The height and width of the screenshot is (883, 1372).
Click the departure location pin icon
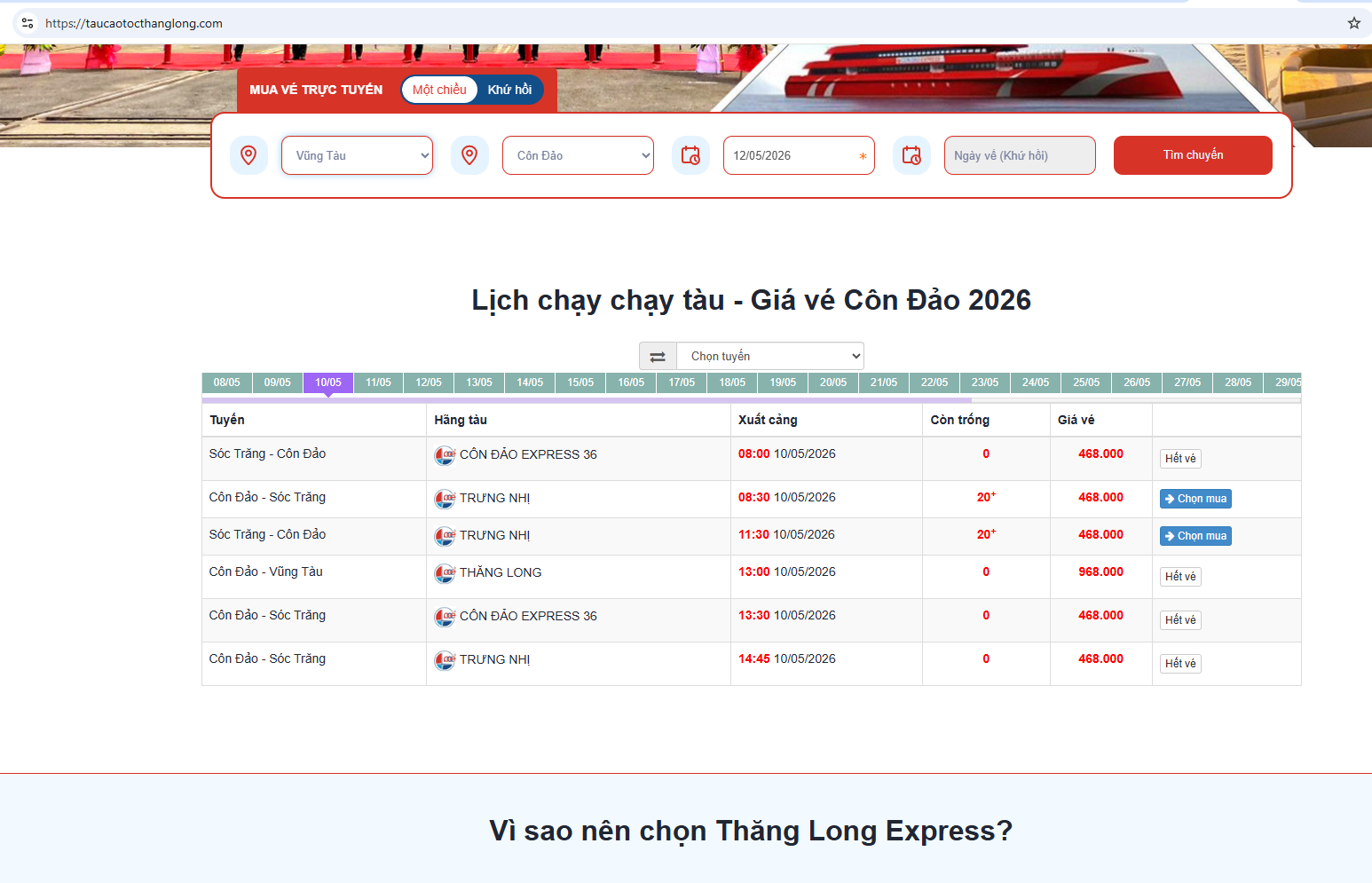tap(248, 155)
